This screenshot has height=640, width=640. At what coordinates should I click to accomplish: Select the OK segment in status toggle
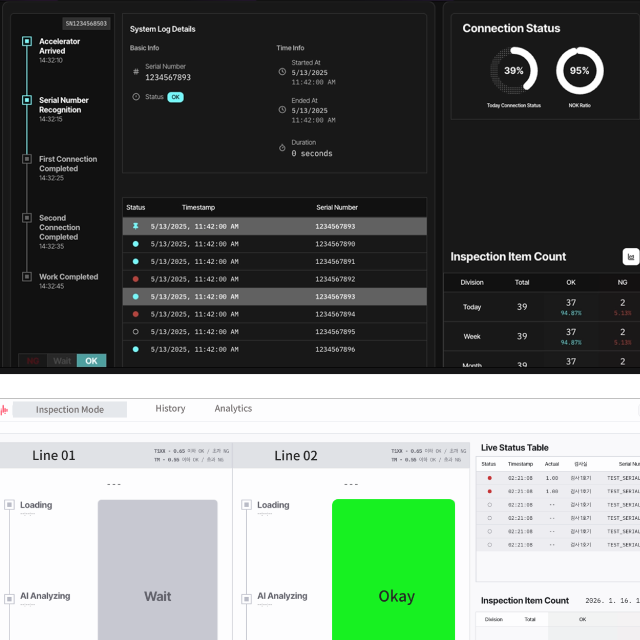91,361
